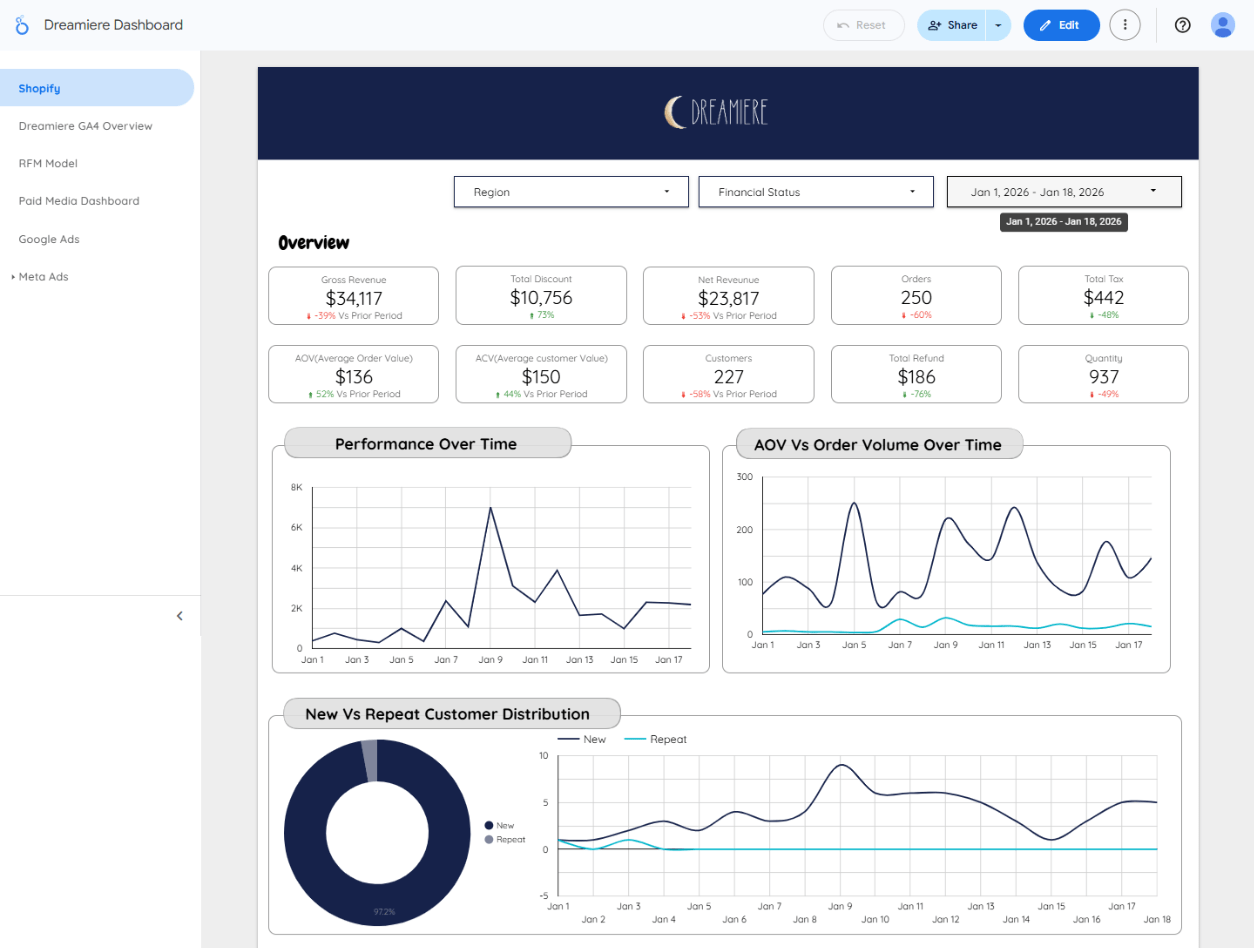Click the Net Revenue $23,817 scorecard
This screenshot has width=1254, height=948.
(x=728, y=296)
